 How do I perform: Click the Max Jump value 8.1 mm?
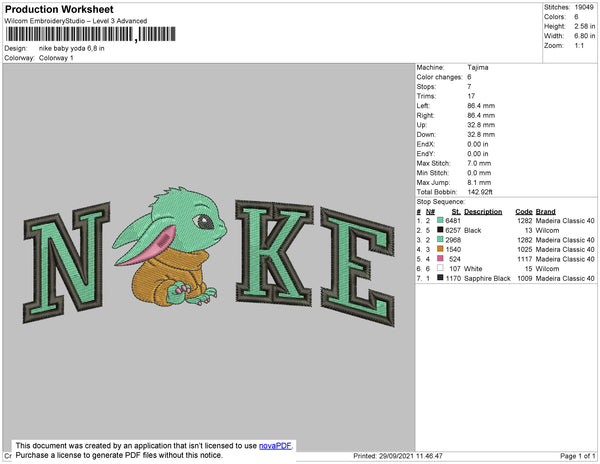pos(479,182)
